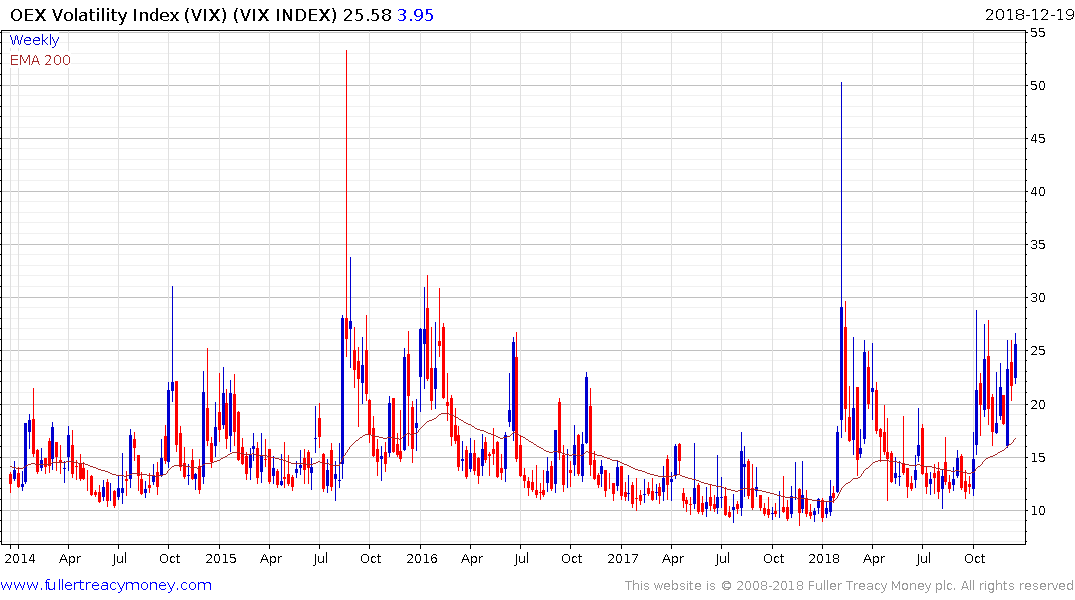Click the Fuller Treacy Money copyright notice
1075x600 pixels.
pyautogui.click(x=849, y=585)
